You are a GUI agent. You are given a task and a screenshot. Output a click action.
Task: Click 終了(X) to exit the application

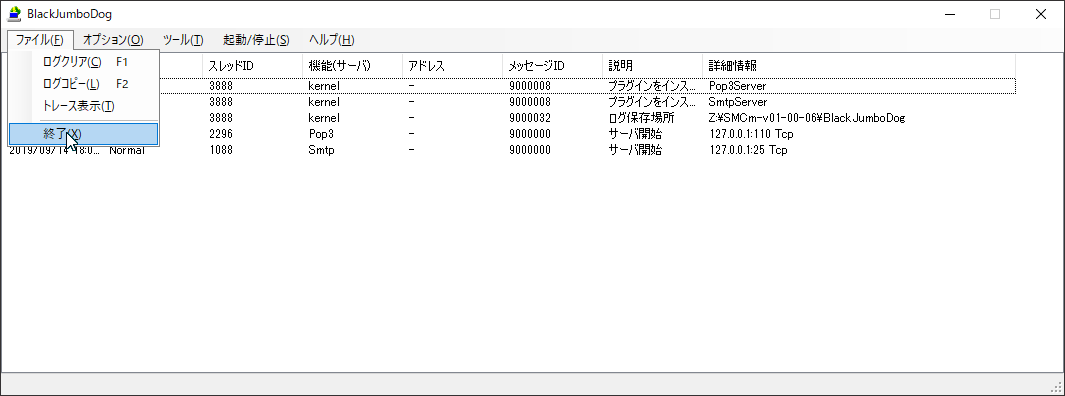pos(84,134)
